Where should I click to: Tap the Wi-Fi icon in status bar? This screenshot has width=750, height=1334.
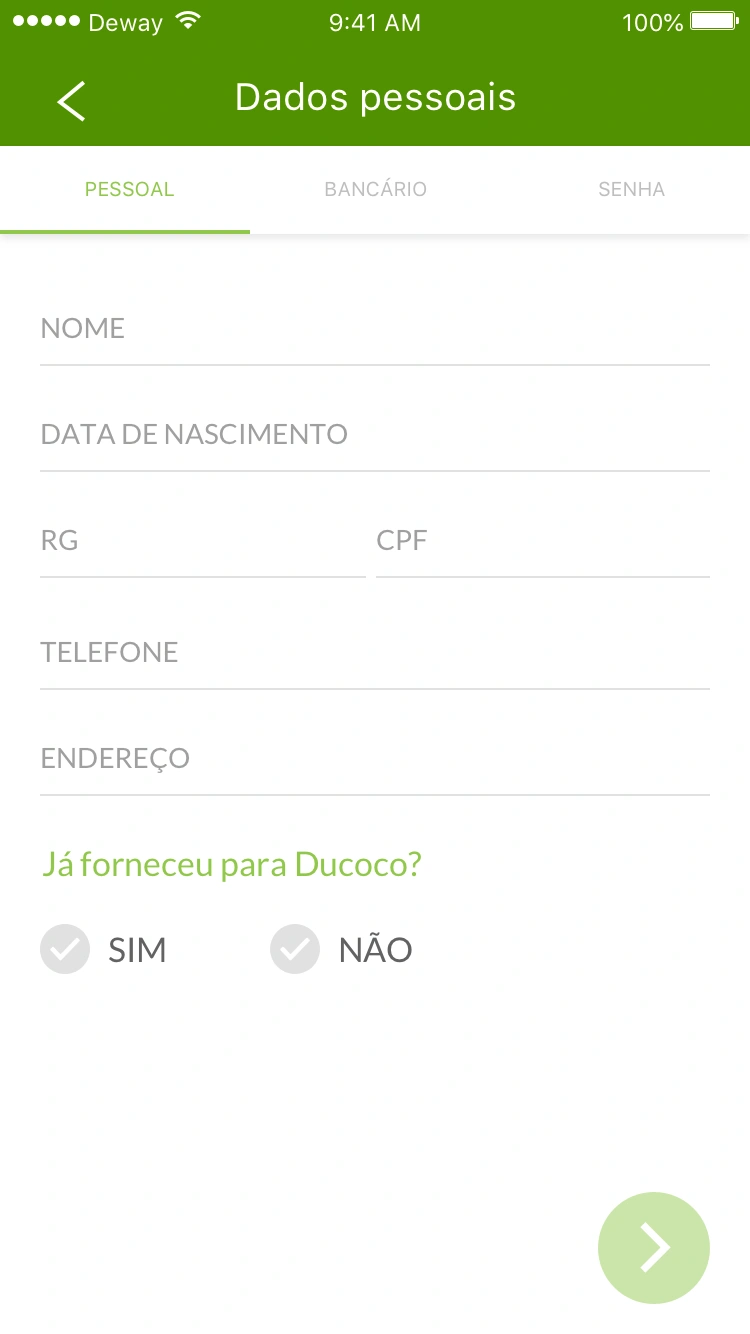187,22
